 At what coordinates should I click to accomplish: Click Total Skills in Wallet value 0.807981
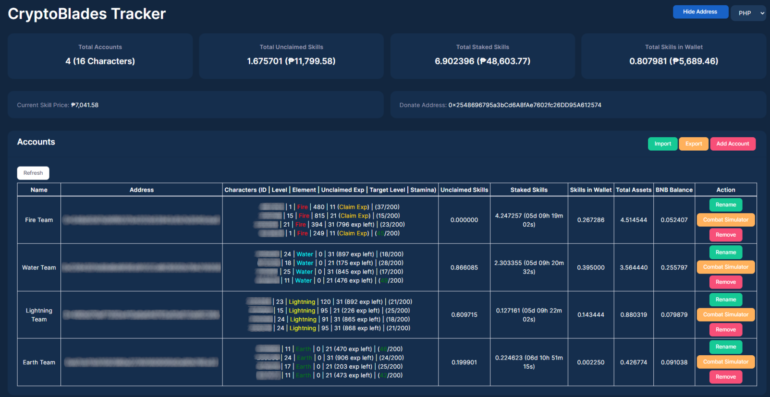[674, 61]
